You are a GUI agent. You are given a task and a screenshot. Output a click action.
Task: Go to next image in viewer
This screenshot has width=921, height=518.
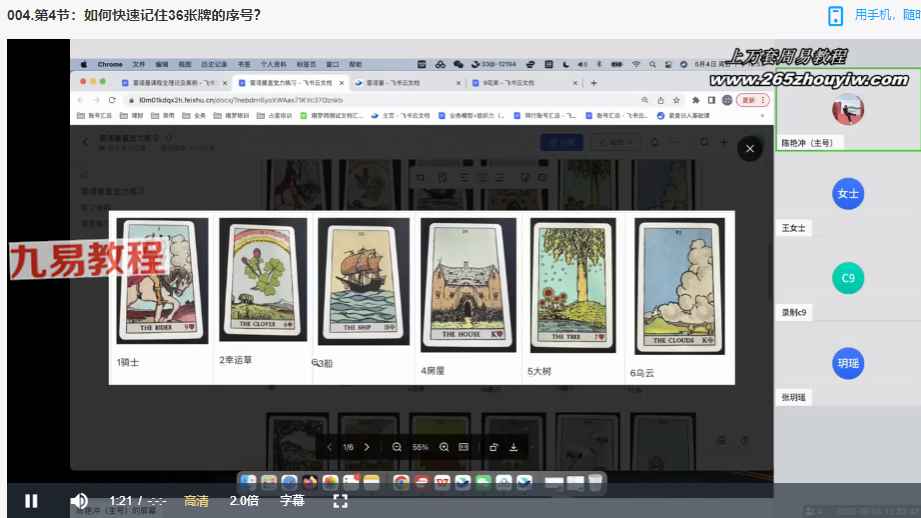tap(367, 447)
